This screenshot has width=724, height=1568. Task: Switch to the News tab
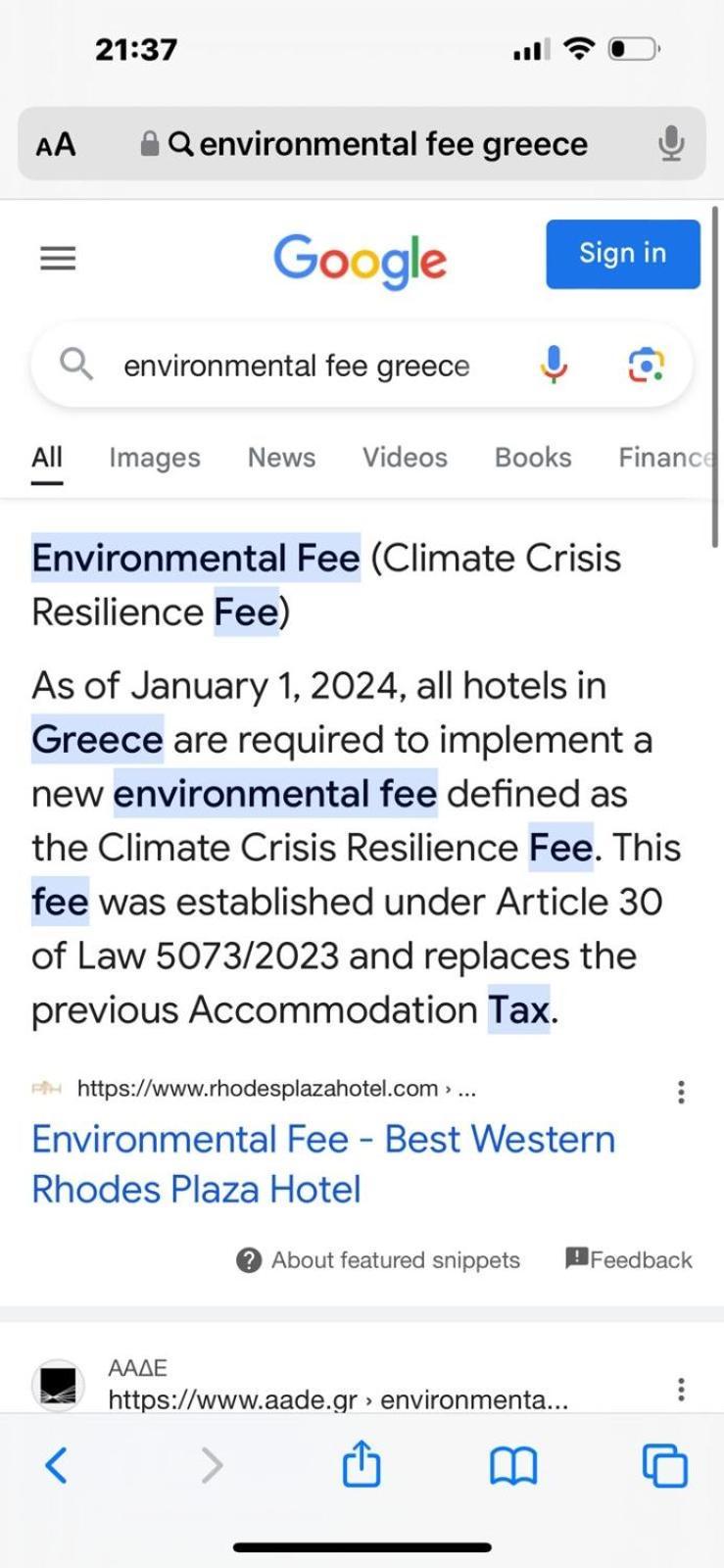(x=281, y=458)
